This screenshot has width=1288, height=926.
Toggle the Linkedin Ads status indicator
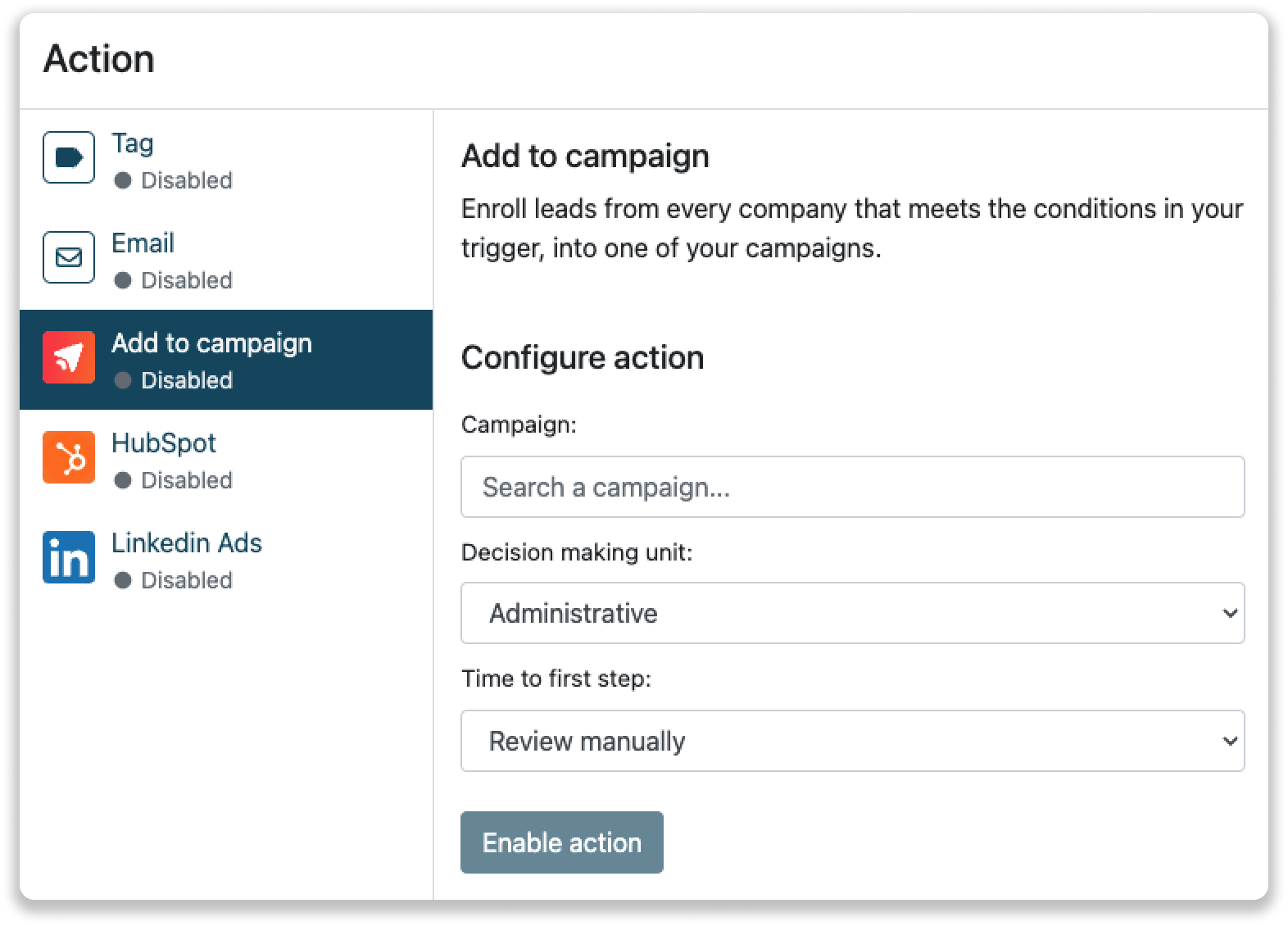(125, 581)
